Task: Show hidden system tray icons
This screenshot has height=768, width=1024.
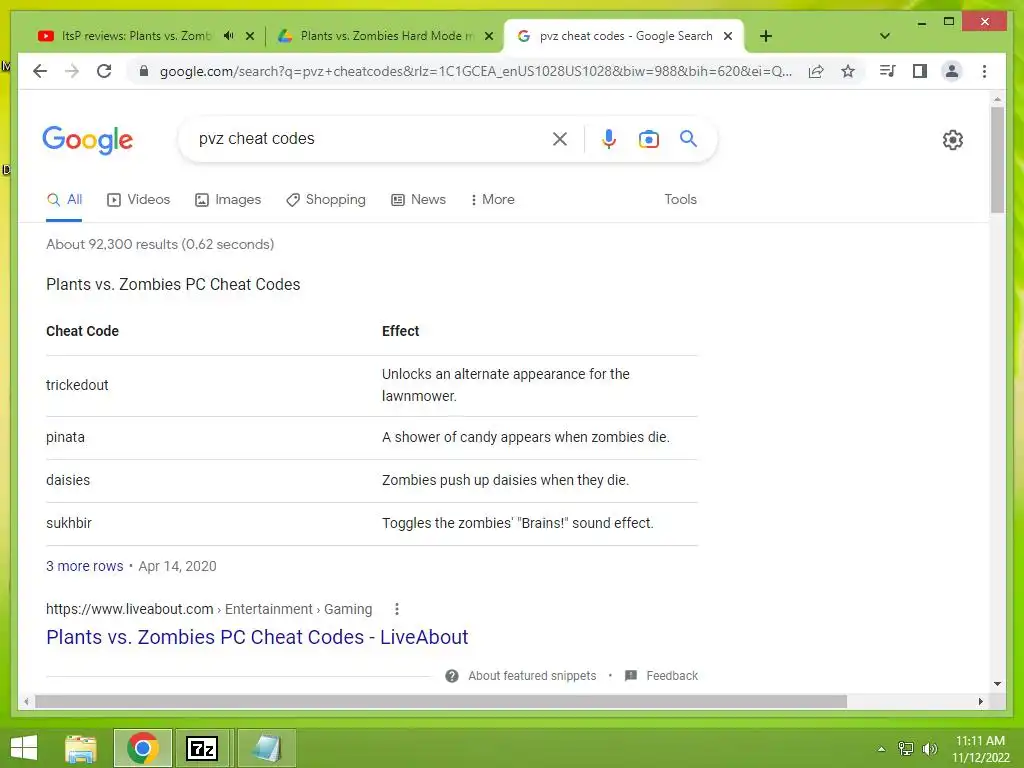Action: pyautogui.click(x=882, y=749)
